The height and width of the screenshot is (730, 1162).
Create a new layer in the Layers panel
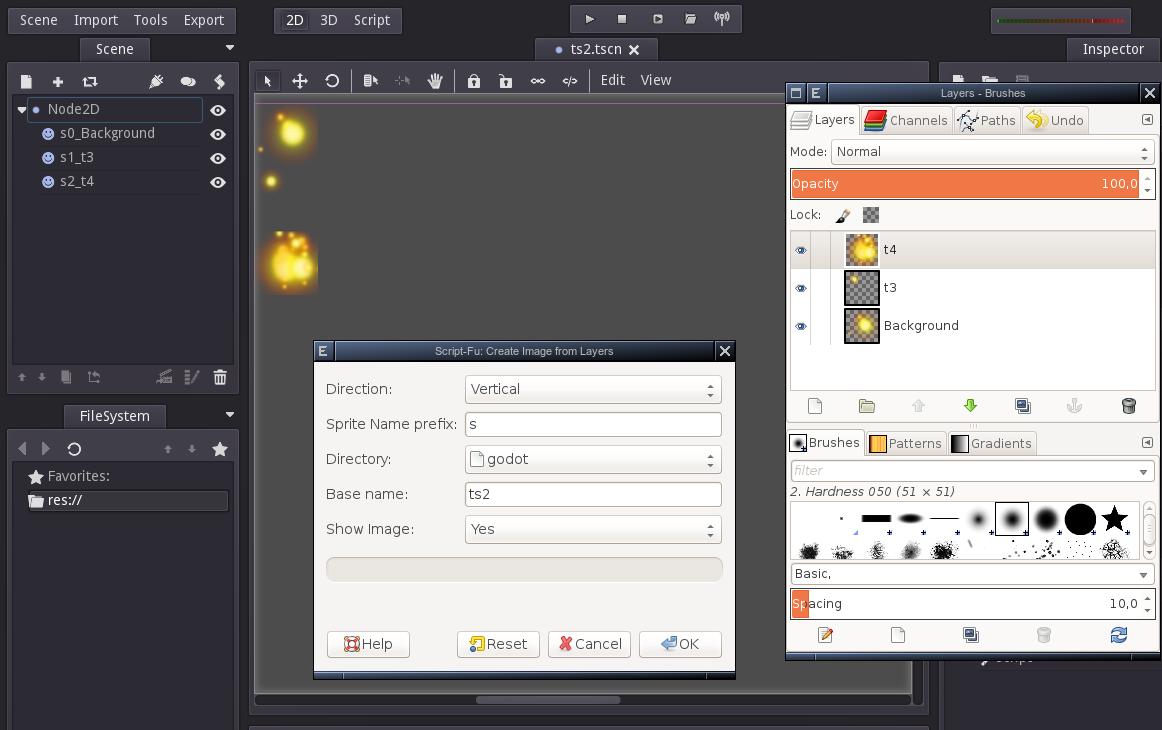814,406
